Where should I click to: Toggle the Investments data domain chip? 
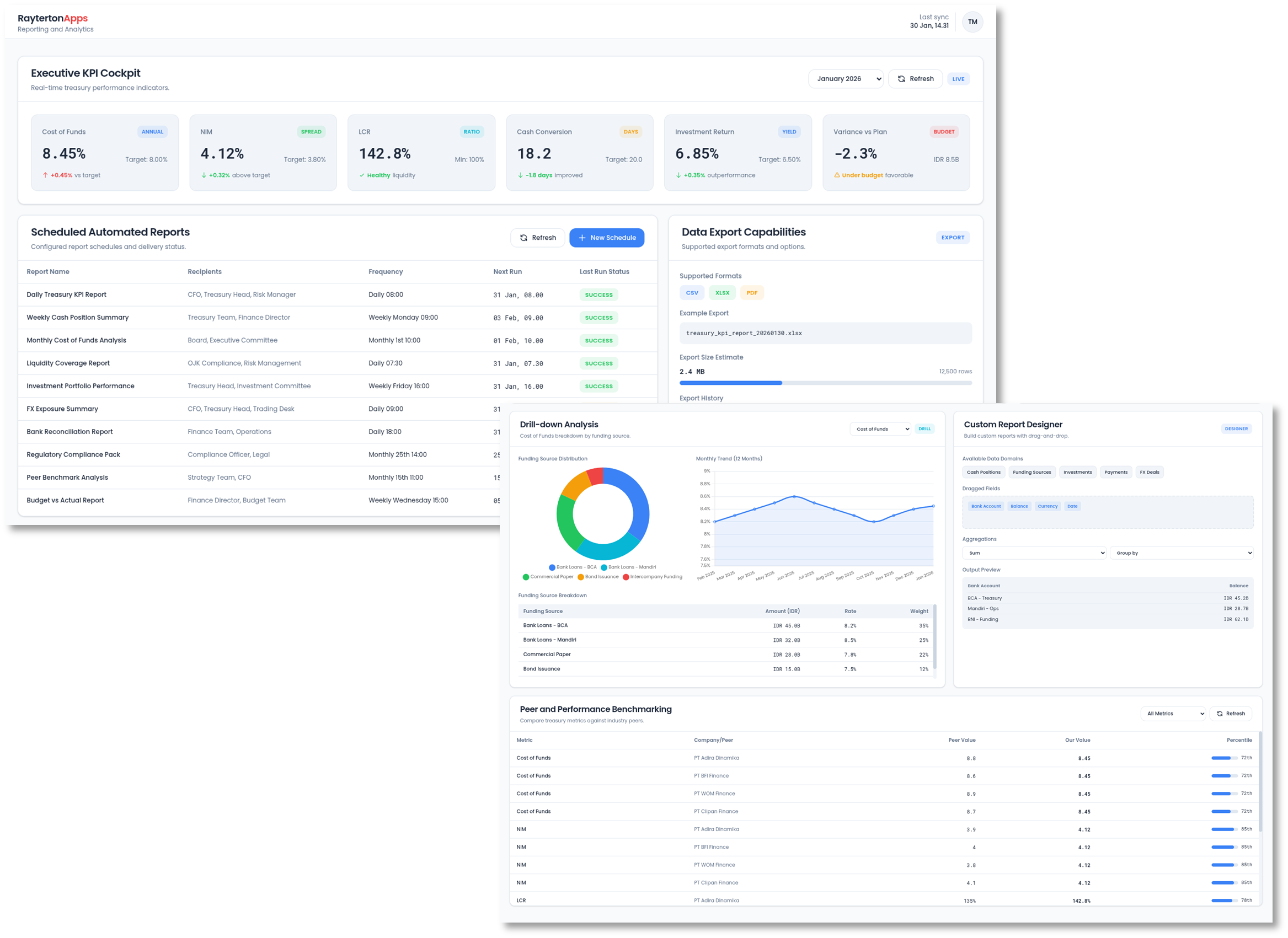[x=1077, y=472]
